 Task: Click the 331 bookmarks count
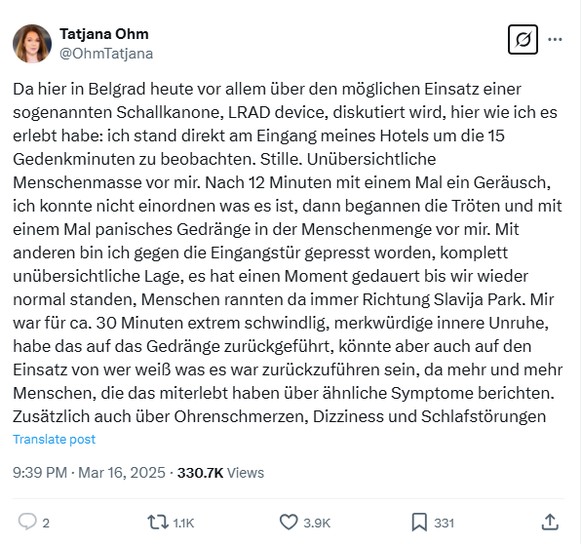click(444, 523)
